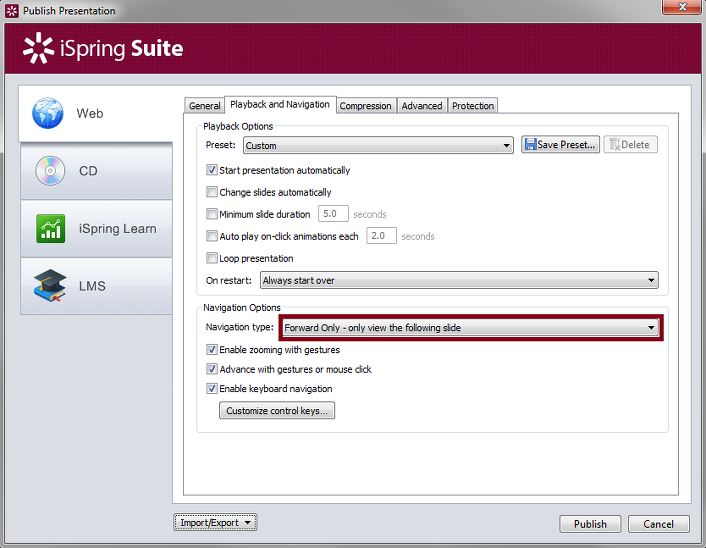Toggle Advance with gestures or mouse click
706x548 pixels.
pyautogui.click(x=212, y=369)
